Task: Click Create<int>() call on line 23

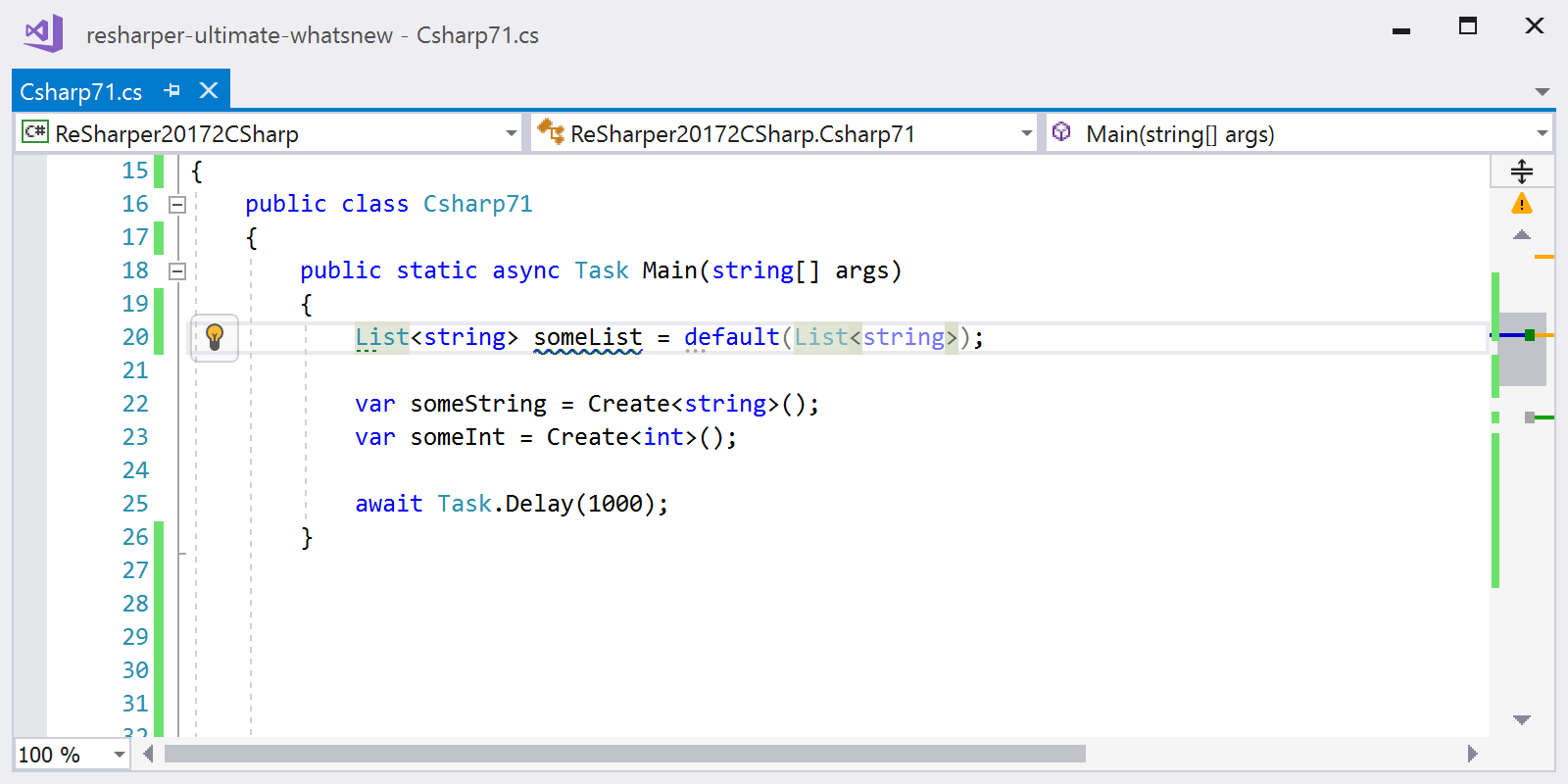Action: point(635,437)
